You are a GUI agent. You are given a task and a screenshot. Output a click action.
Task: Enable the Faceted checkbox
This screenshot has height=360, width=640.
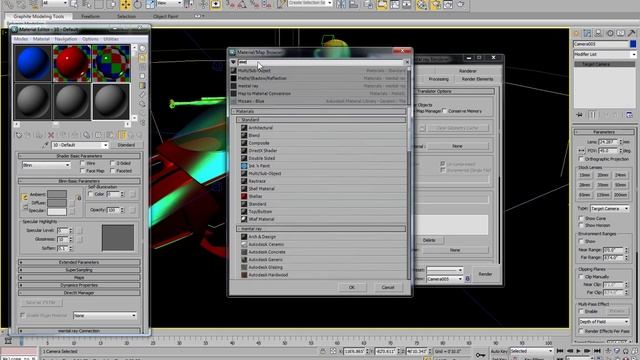coord(113,171)
